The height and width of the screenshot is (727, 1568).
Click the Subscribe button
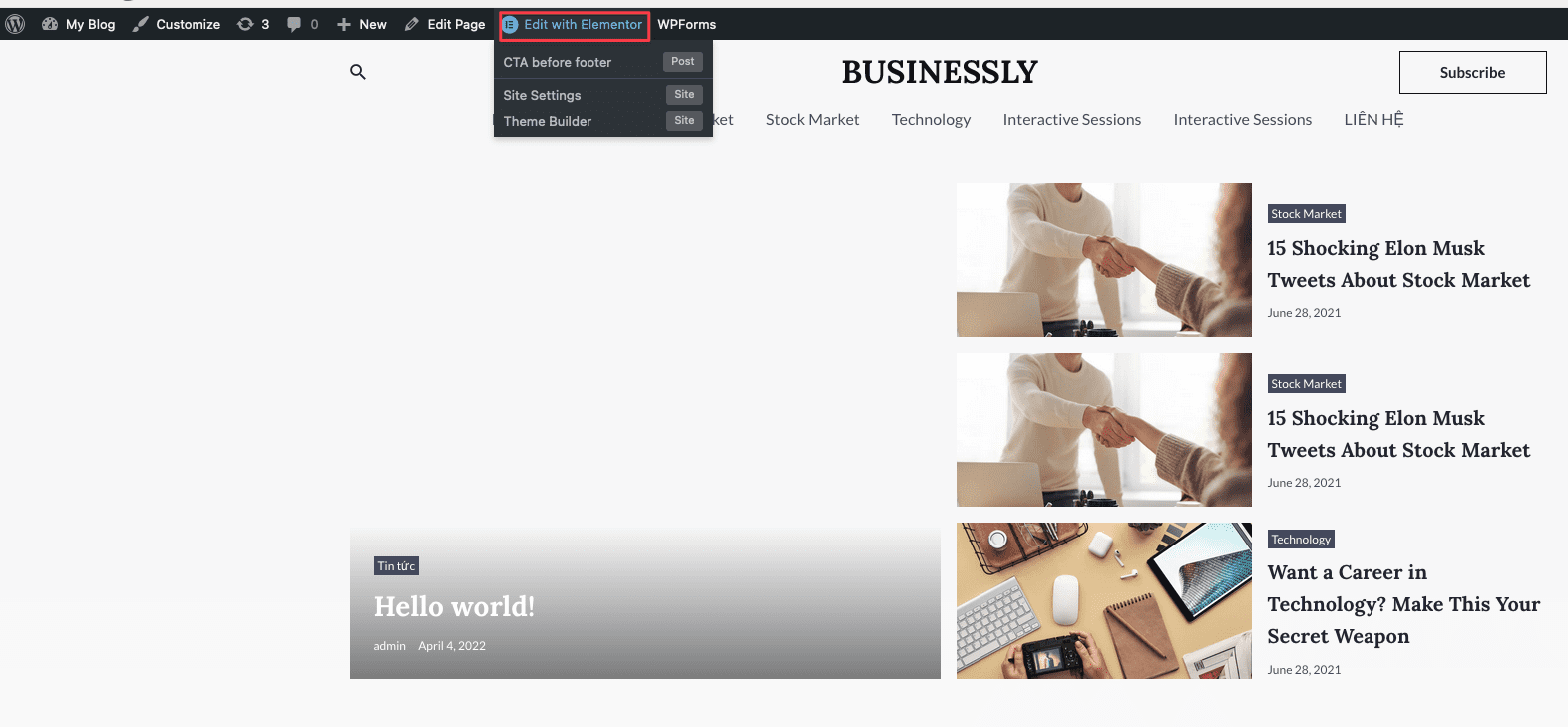(1472, 72)
